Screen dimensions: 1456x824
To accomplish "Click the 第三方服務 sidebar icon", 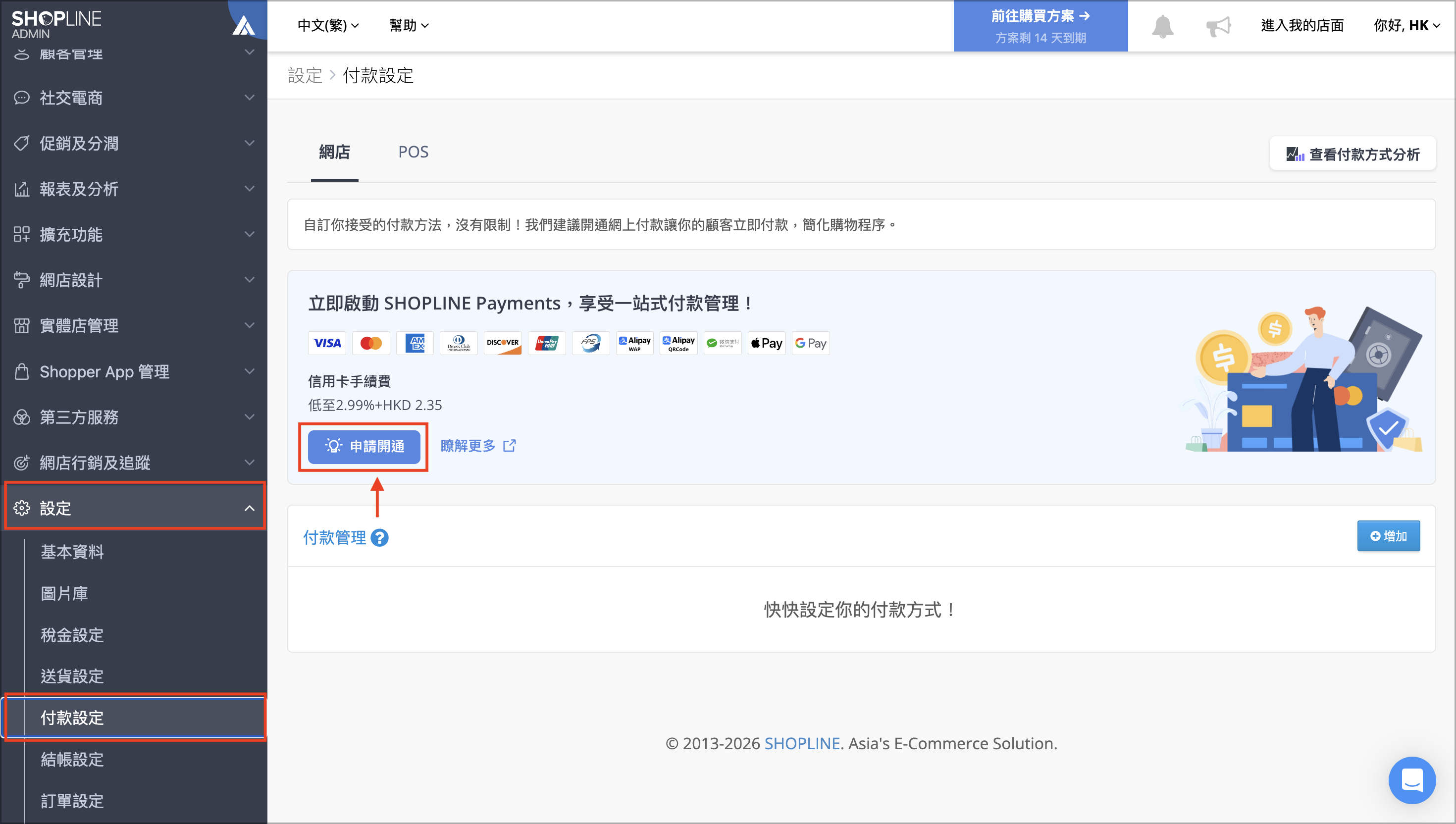I will (21, 417).
